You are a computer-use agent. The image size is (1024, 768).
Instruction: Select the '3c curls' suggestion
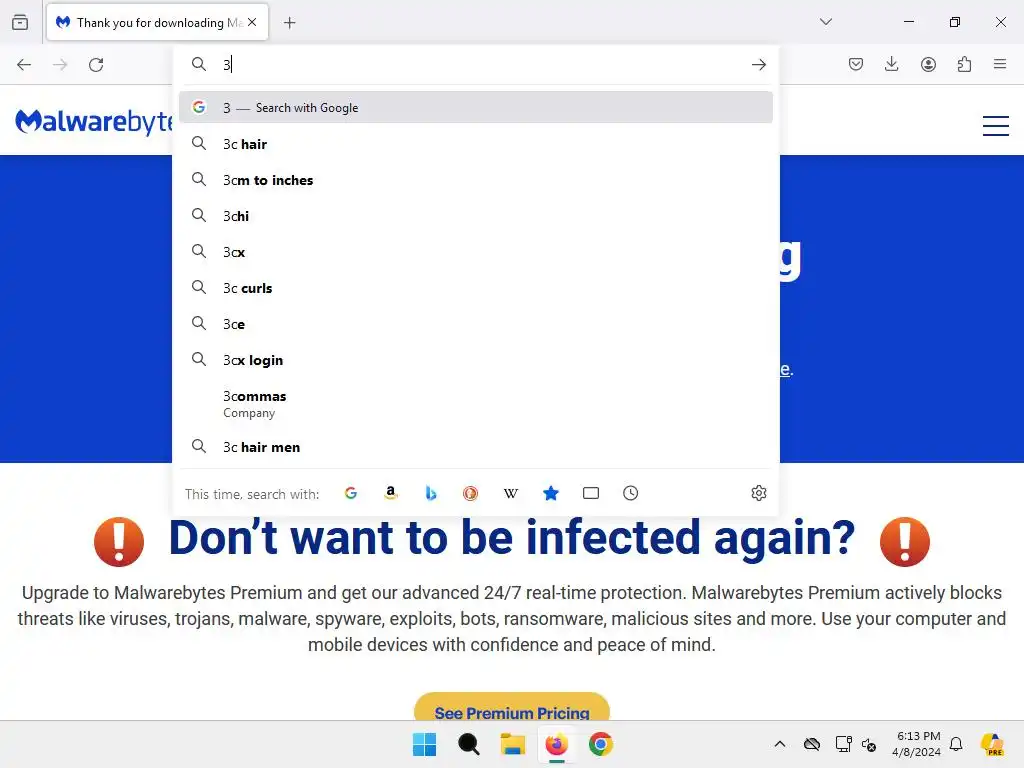476,288
